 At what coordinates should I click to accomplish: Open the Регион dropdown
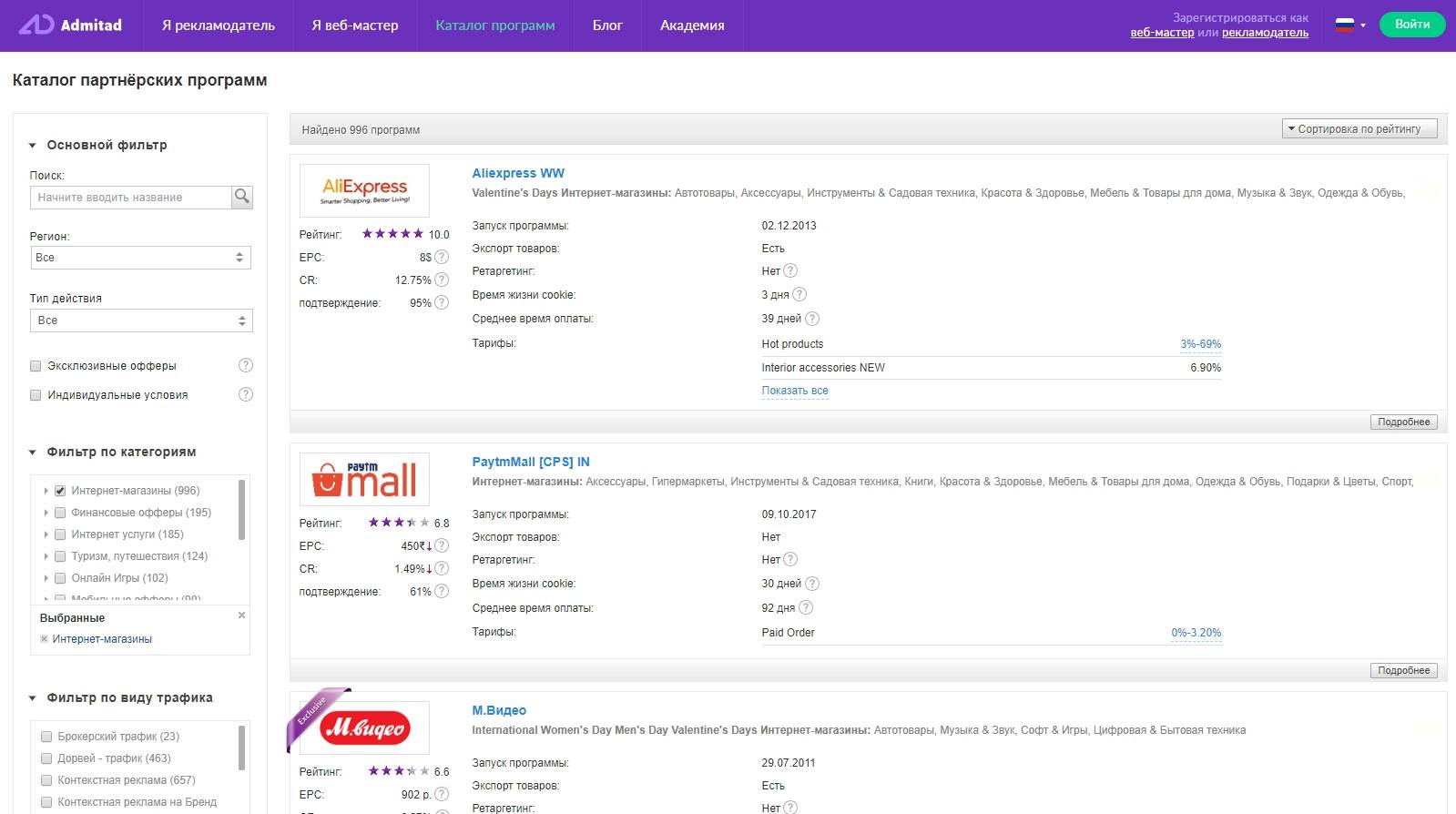click(x=140, y=258)
